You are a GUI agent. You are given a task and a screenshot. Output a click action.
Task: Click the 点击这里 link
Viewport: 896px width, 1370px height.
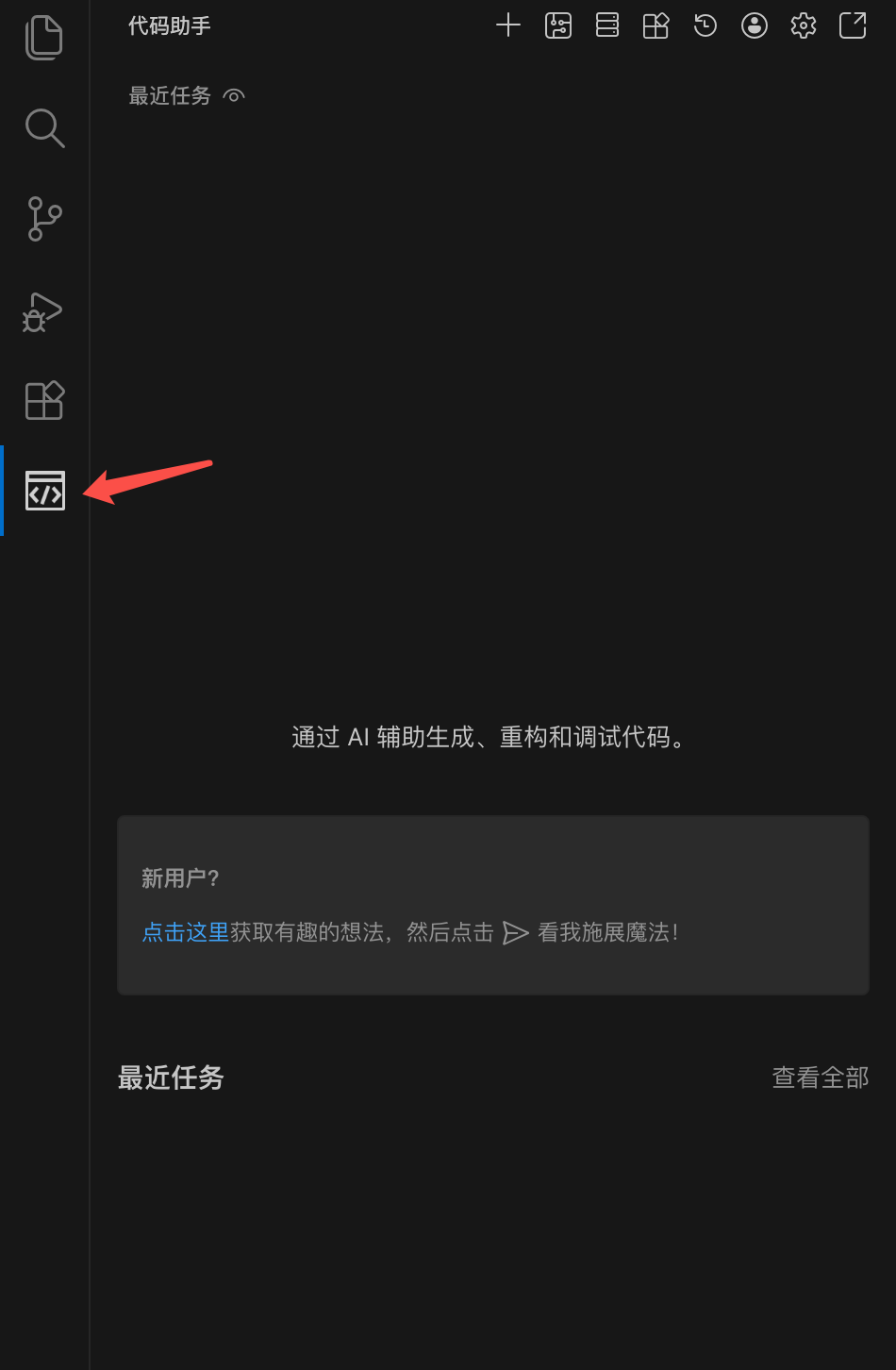pyautogui.click(x=186, y=932)
